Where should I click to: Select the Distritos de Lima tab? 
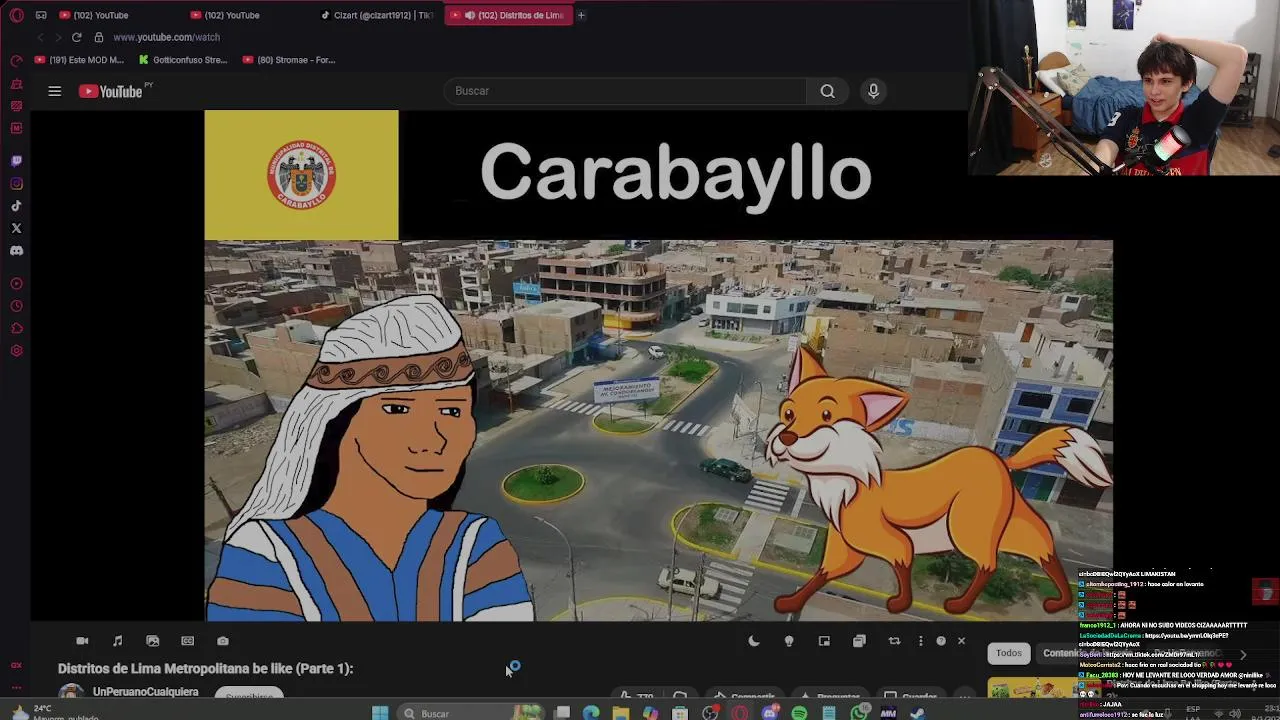point(508,15)
